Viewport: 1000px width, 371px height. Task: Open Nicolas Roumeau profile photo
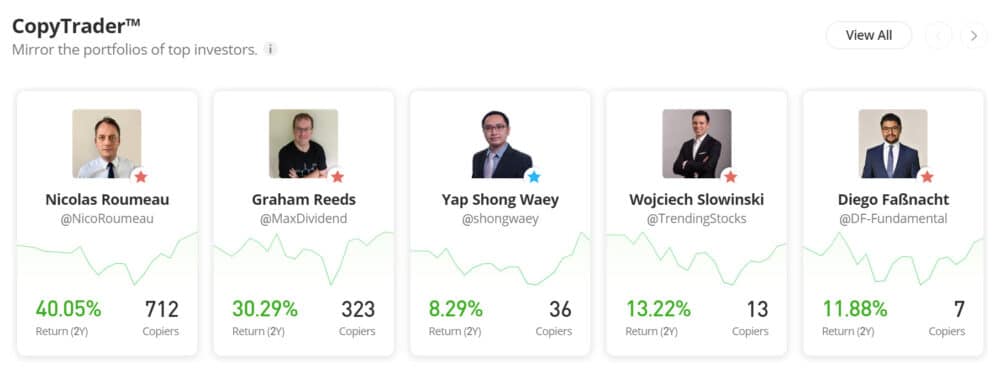[107, 143]
